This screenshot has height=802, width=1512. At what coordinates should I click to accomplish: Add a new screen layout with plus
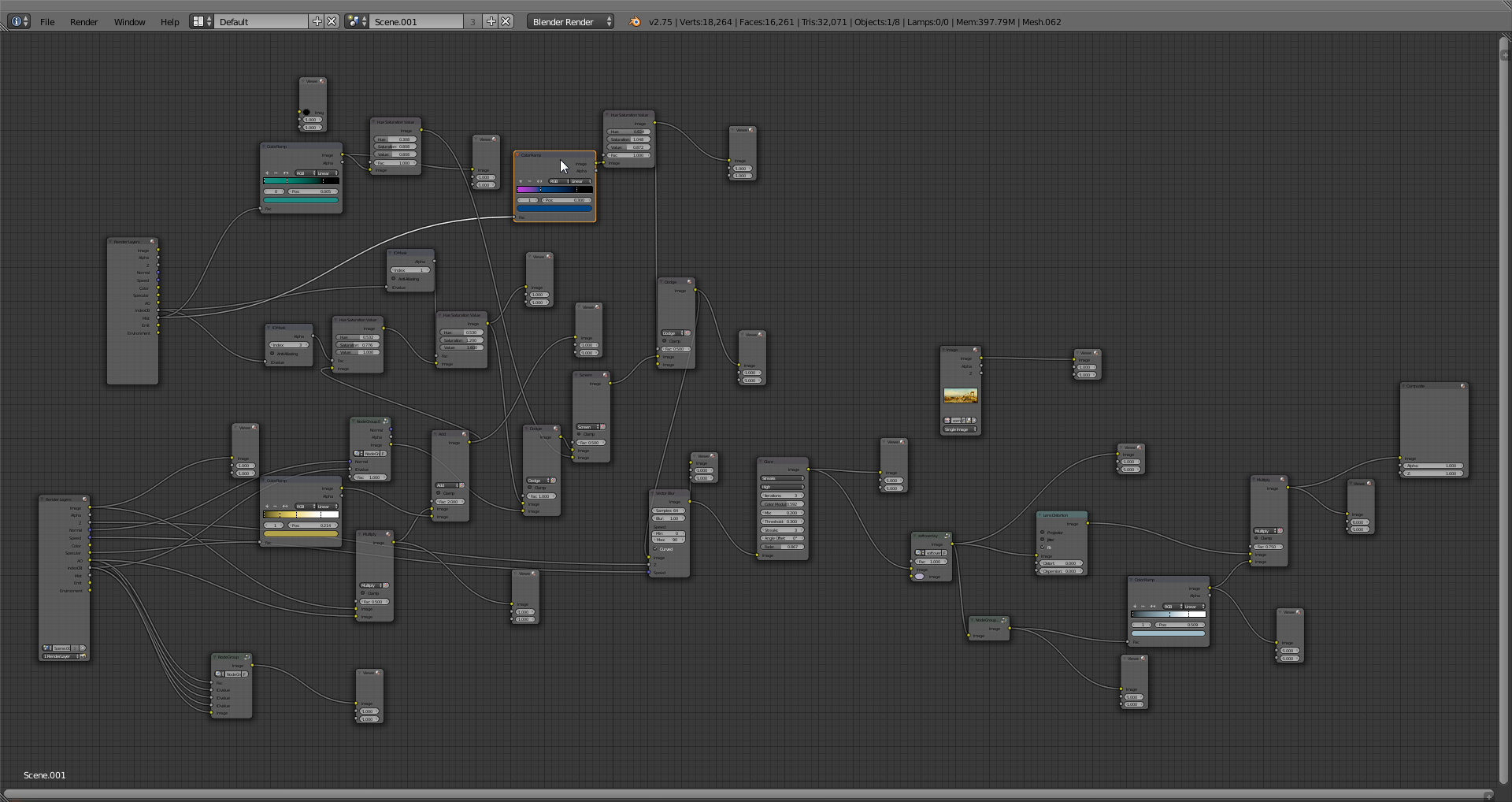pyautogui.click(x=317, y=21)
